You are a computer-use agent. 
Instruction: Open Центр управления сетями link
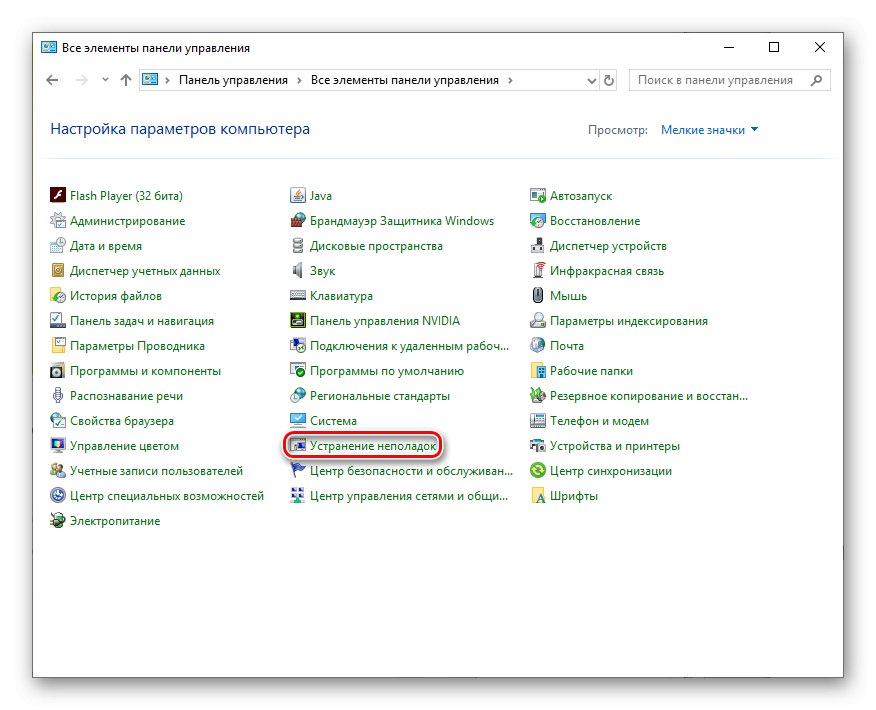click(x=409, y=496)
